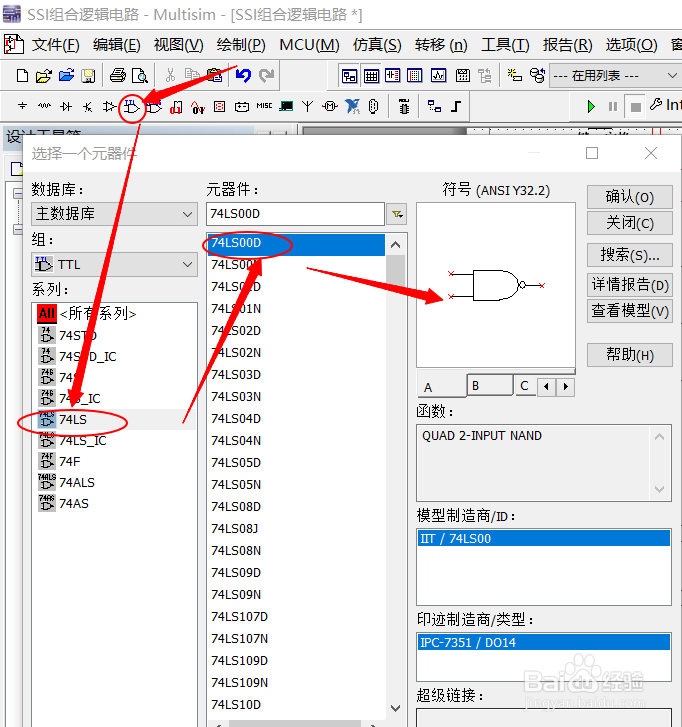Click the 帮助(H) button
This screenshot has width=682, height=727.
[x=630, y=355]
